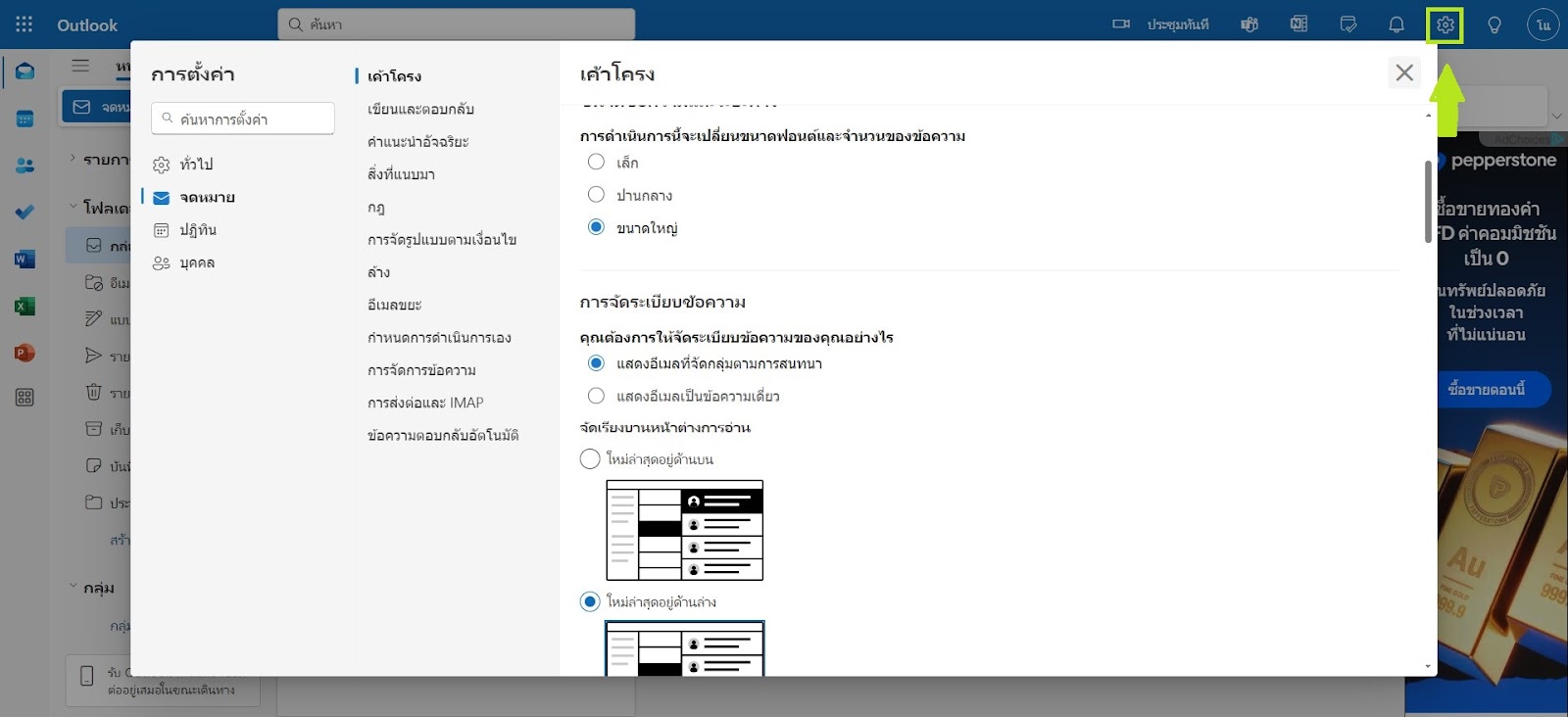Collapse the กลุ่ม groups chevron

pos(73,586)
